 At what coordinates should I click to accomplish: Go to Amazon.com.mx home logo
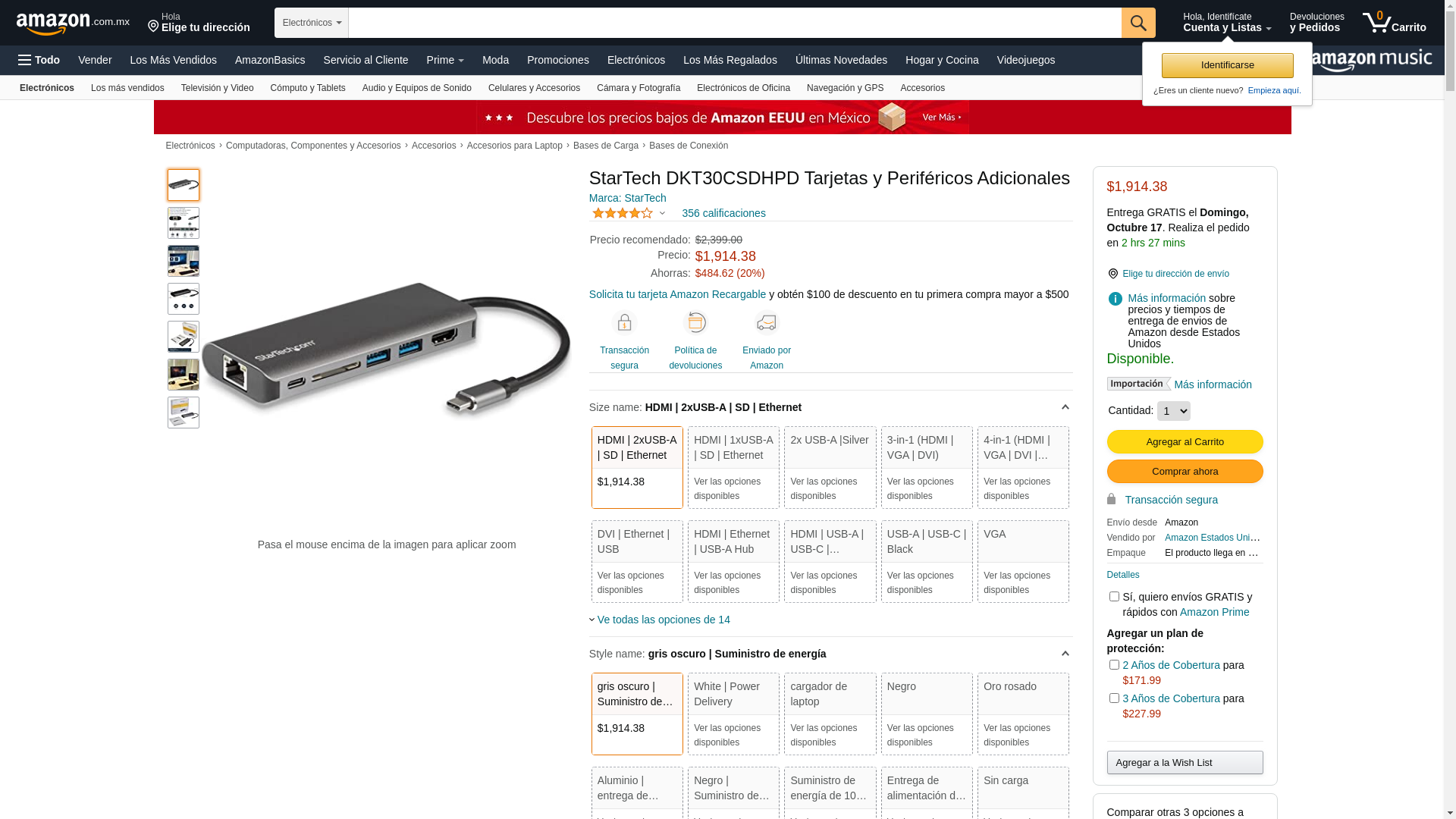(73, 23)
